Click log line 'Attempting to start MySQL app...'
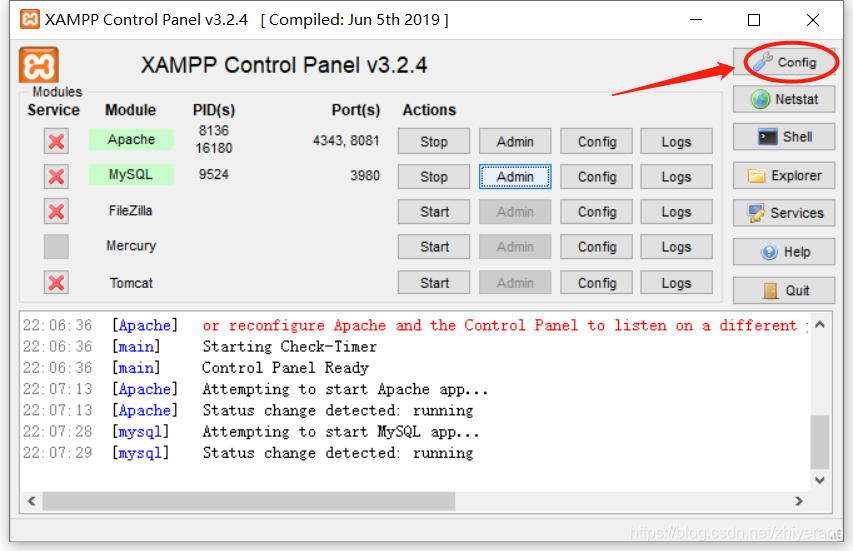The width and height of the screenshot is (853, 551). (x=341, y=432)
